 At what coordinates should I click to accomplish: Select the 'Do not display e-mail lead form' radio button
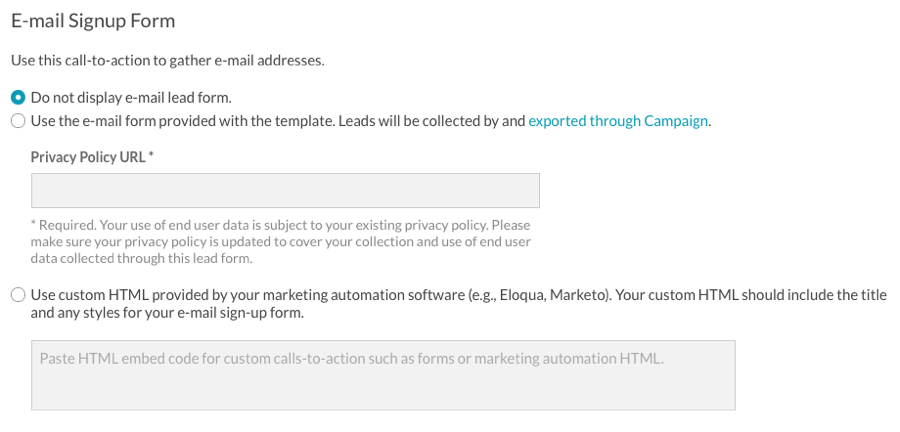[18, 98]
